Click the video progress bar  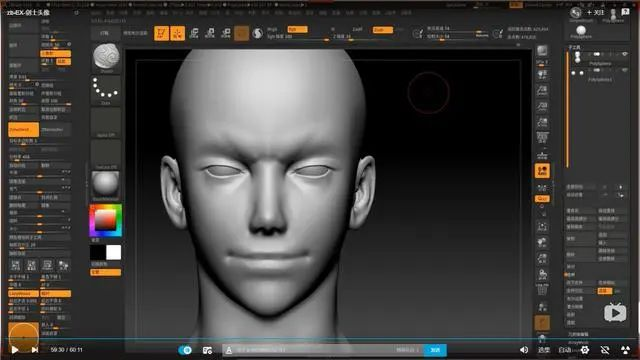[320, 339]
